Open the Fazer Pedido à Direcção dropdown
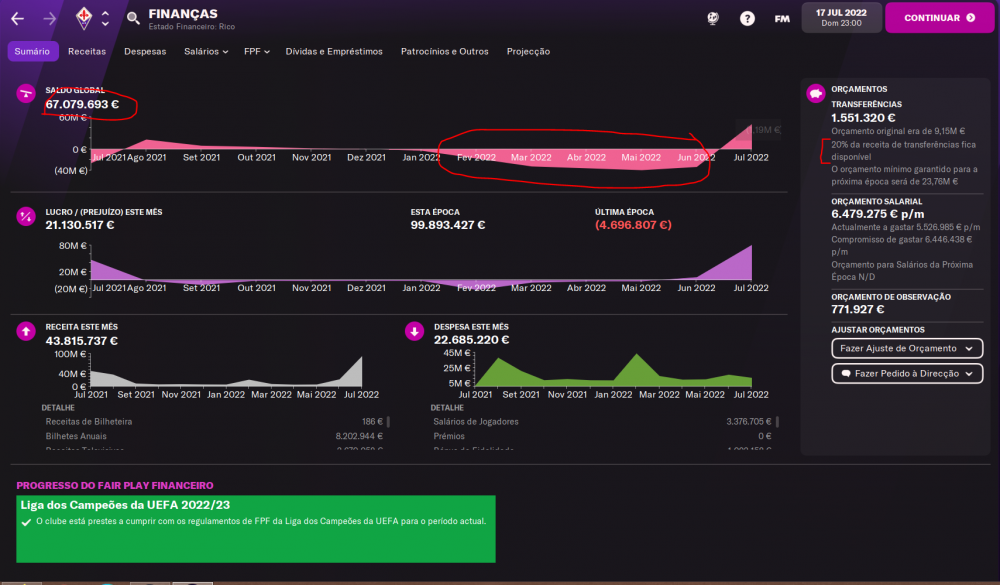The height and width of the screenshot is (585, 1000). point(907,373)
